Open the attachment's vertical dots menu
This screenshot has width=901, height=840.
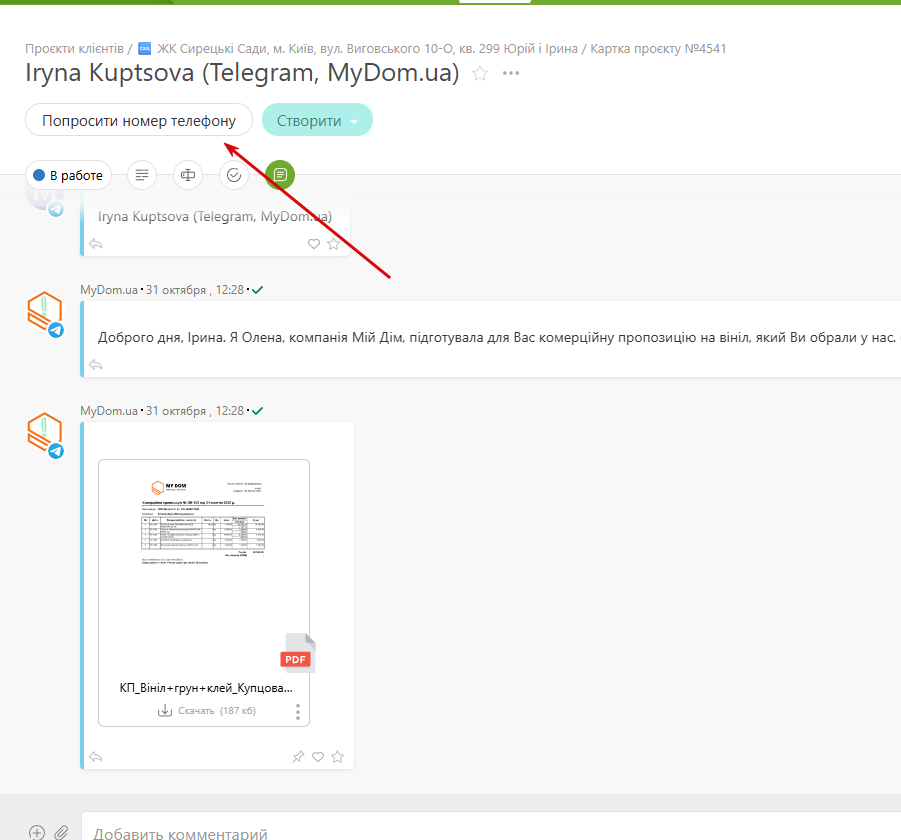(298, 712)
